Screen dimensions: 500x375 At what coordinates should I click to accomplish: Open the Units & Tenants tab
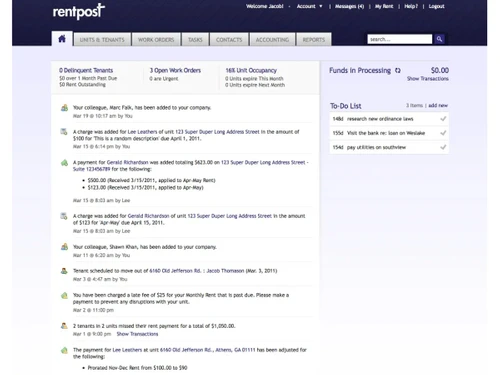pos(102,39)
